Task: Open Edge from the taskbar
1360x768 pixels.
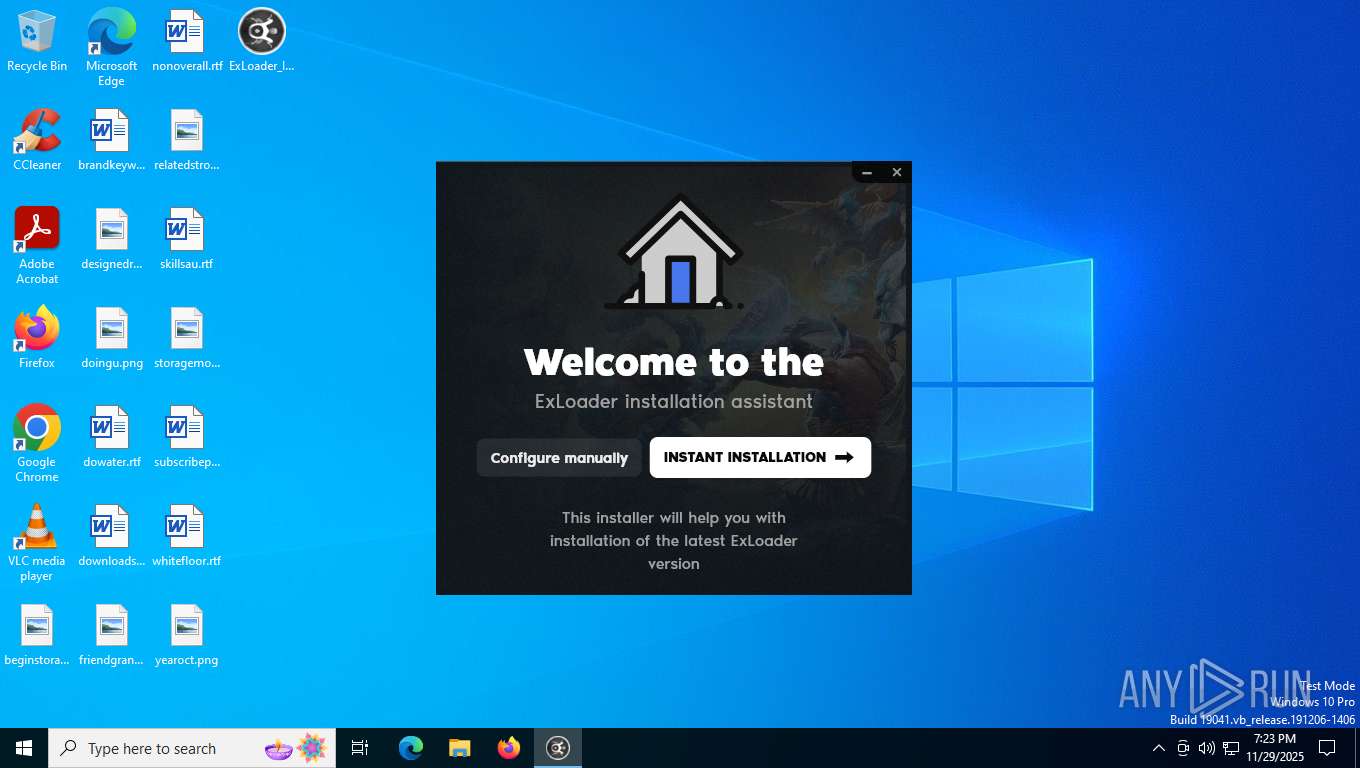Action: (x=411, y=748)
